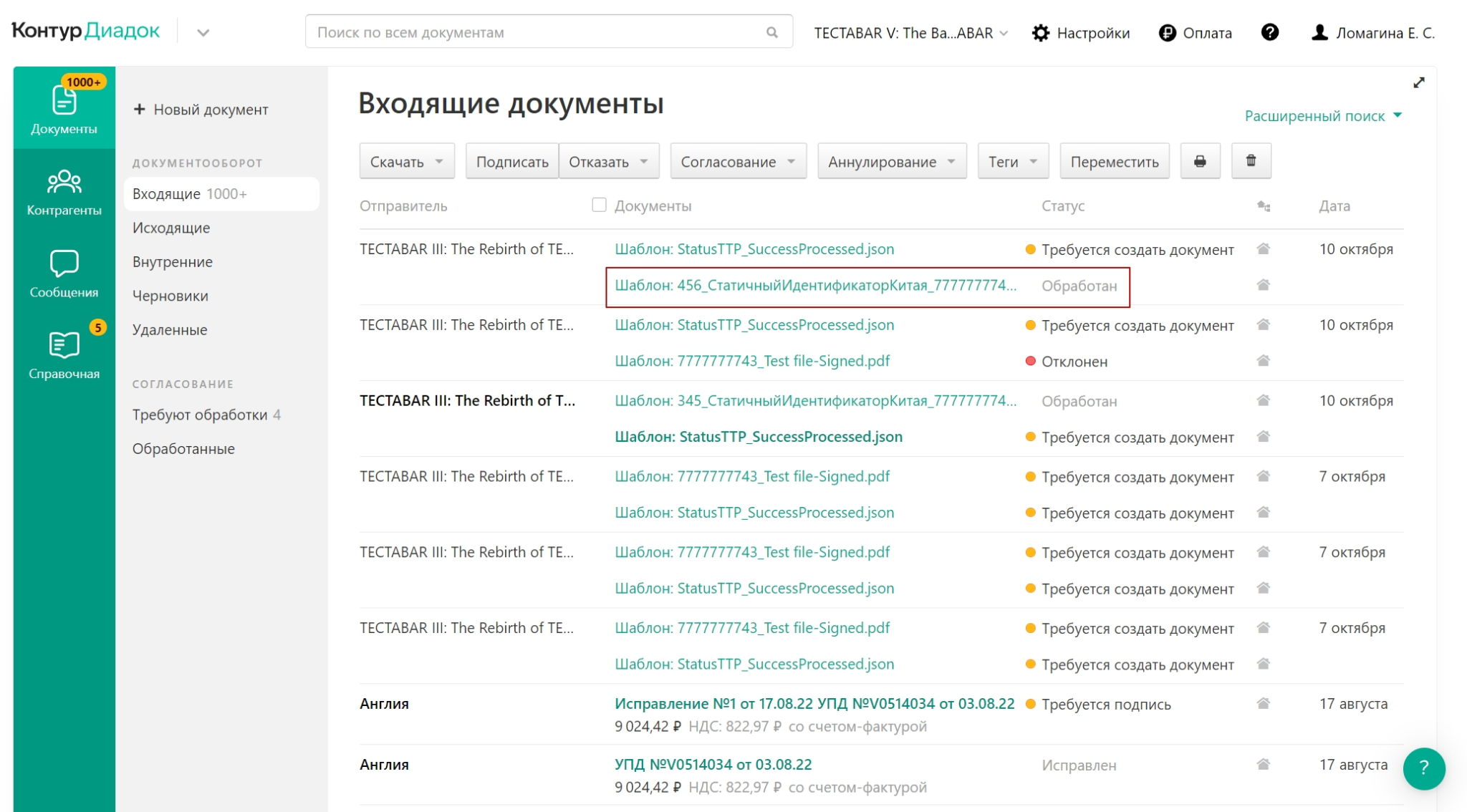Image resolution: width=1467 pixels, height=812 pixels.
Task: Open the УПД №V0514034 от 03.08.22 document
Action: click(713, 764)
